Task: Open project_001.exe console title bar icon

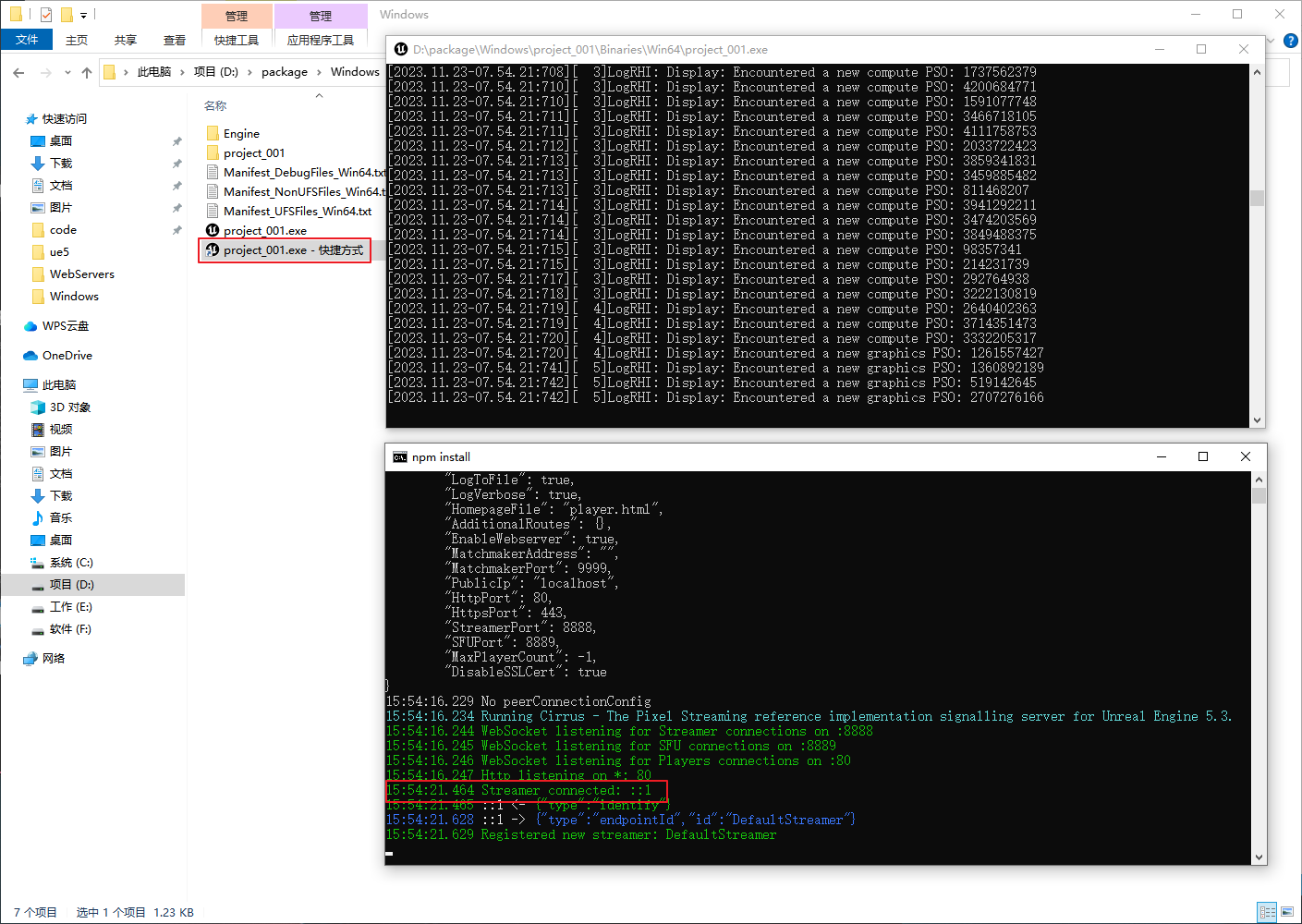Action: point(400,50)
